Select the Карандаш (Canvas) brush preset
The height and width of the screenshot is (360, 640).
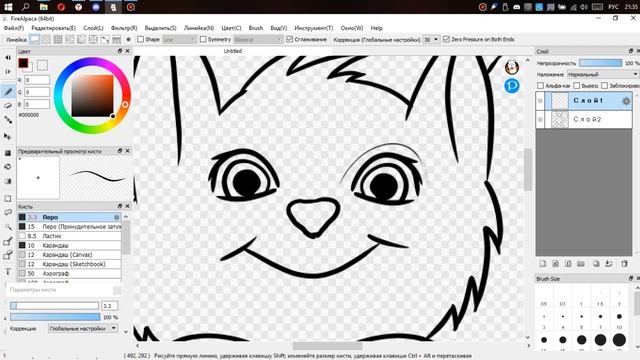click(70, 255)
